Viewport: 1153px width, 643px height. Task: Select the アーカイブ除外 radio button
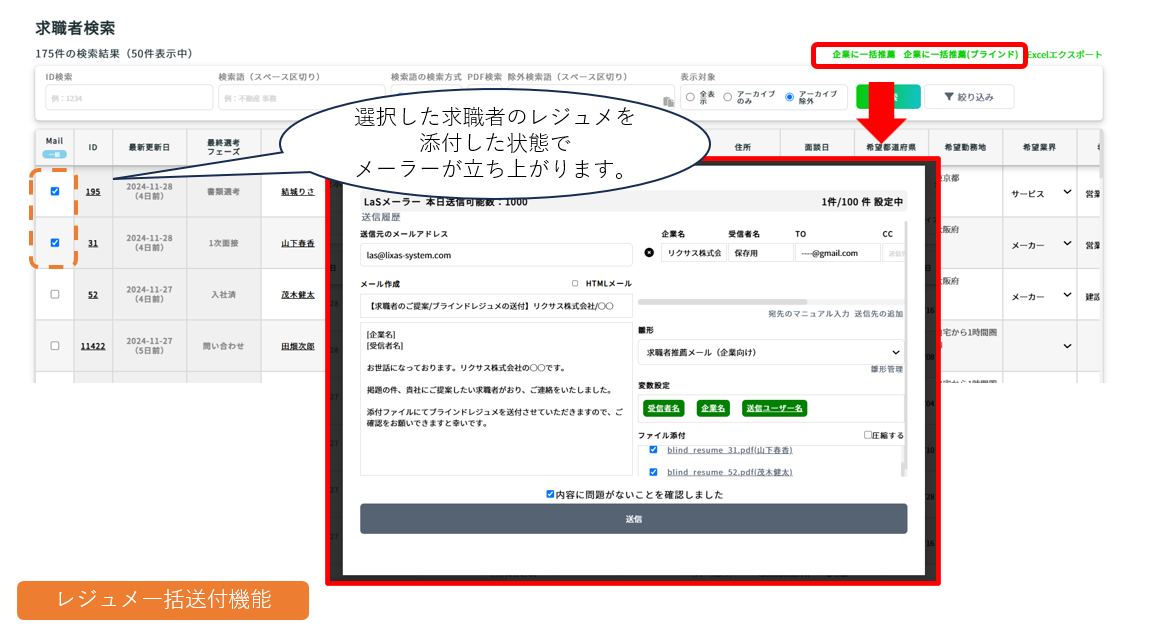coord(789,97)
